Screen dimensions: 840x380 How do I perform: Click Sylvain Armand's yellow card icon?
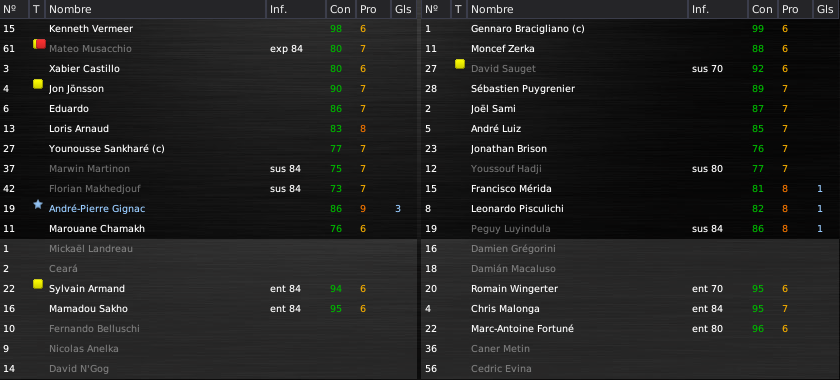click(38, 284)
